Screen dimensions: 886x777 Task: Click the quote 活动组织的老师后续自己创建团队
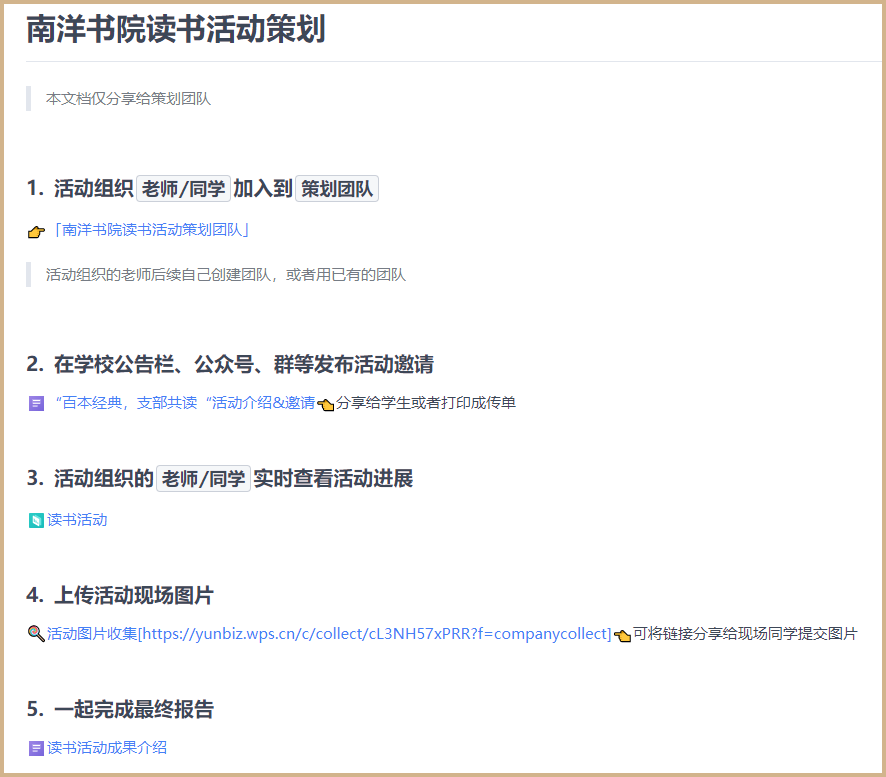[x=226, y=275]
